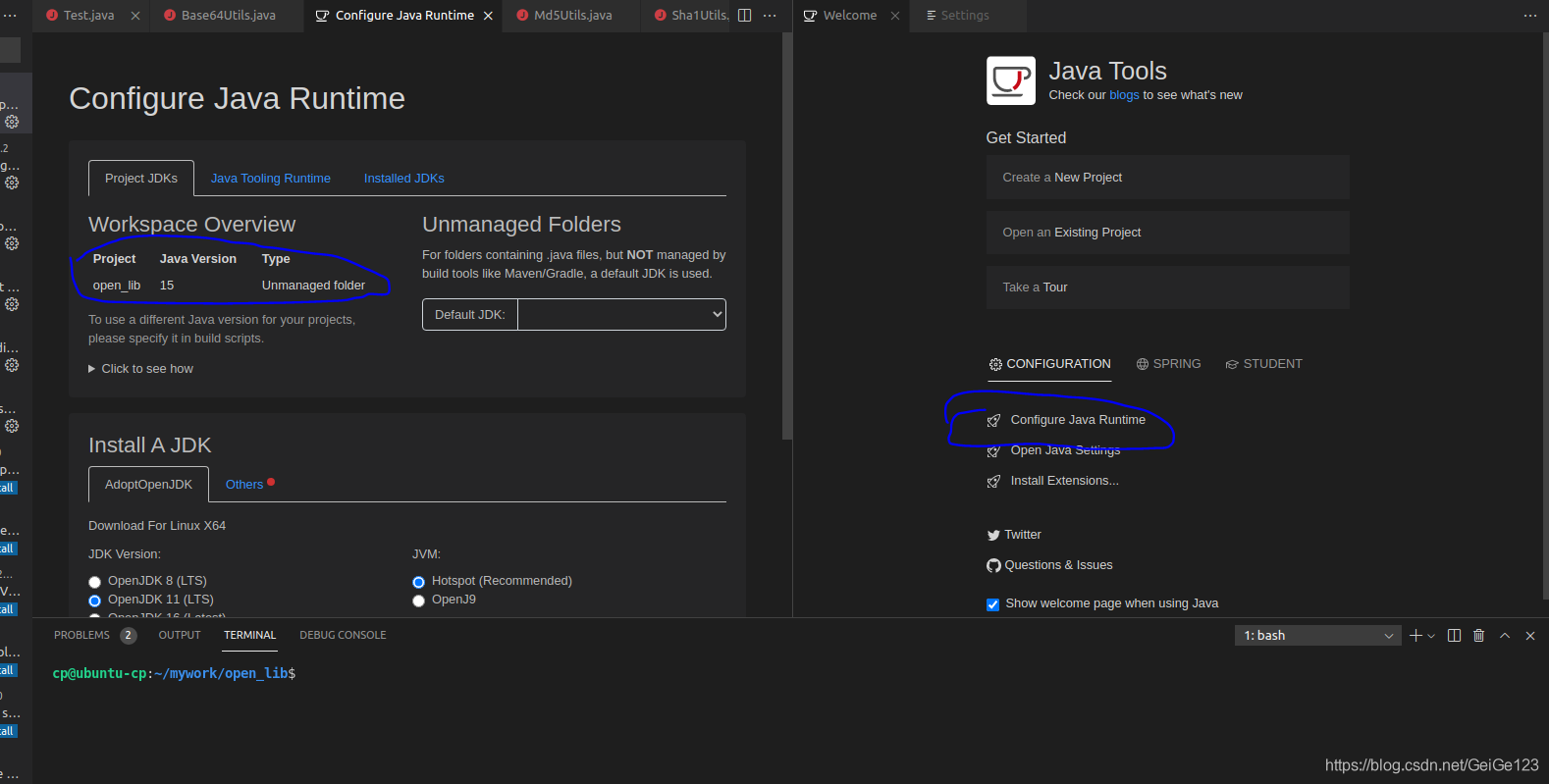Open the 1: bash terminal selector
The image size is (1549, 784).
[1318, 636]
